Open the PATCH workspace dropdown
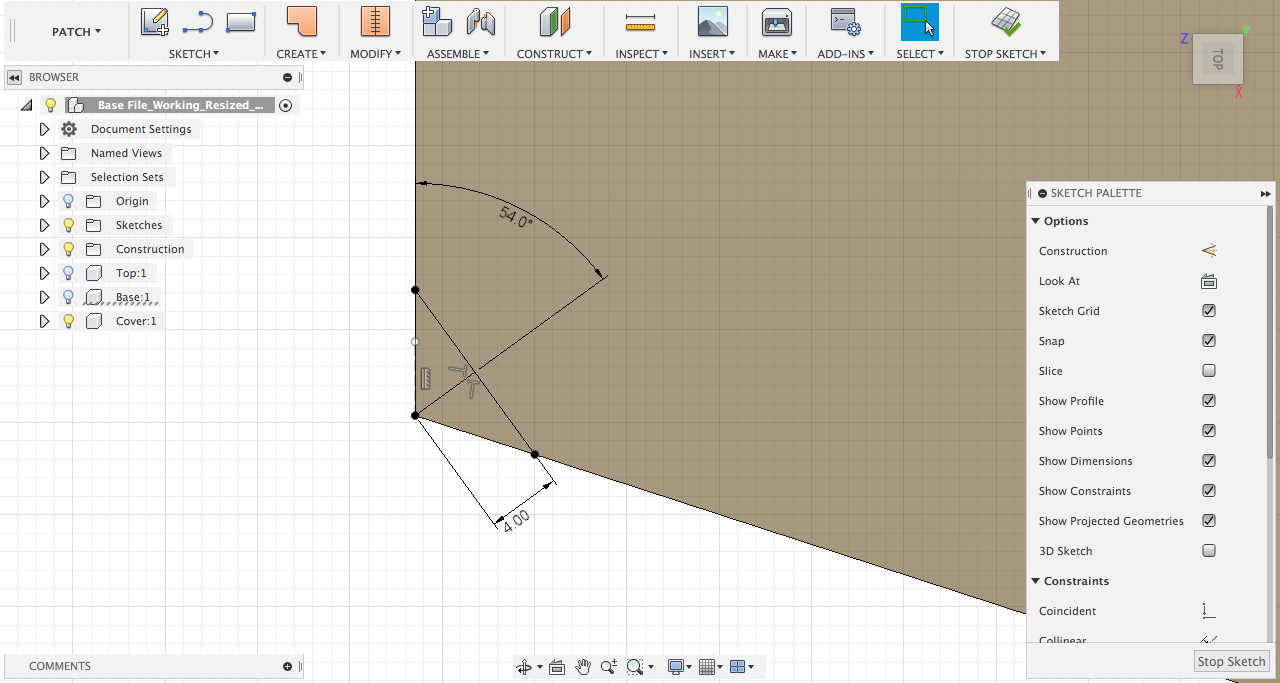Viewport: 1280px width, 683px height. pyautogui.click(x=77, y=32)
